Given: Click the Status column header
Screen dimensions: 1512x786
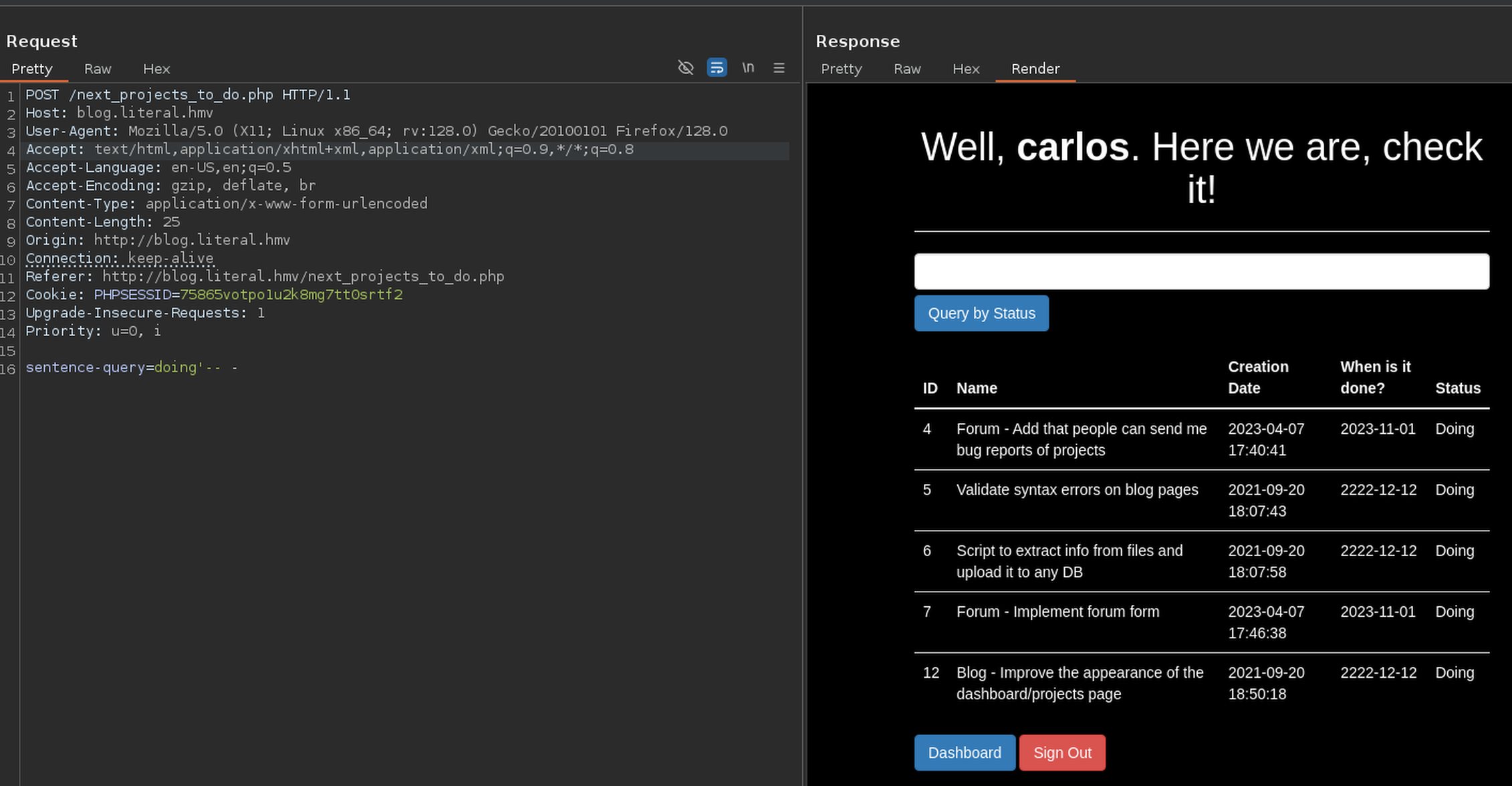Looking at the screenshot, I should click(x=1457, y=388).
